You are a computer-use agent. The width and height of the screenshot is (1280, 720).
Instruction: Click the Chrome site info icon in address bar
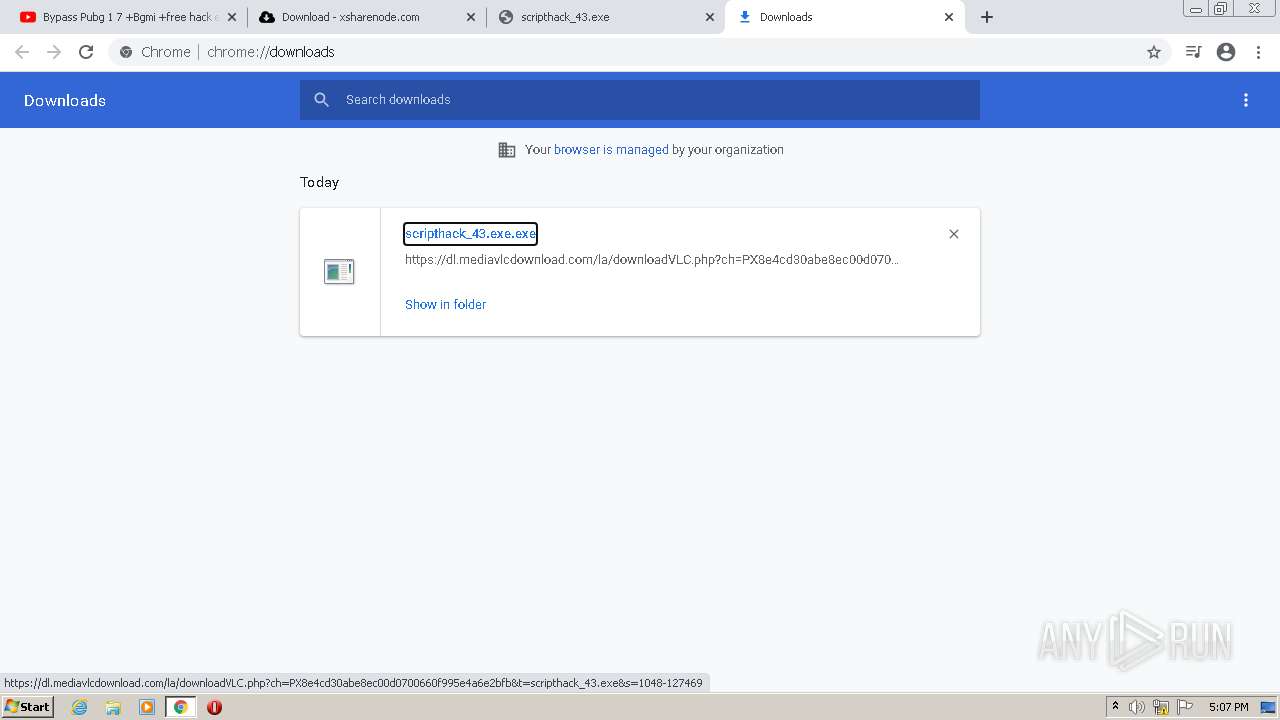click(x=126, y=52)
